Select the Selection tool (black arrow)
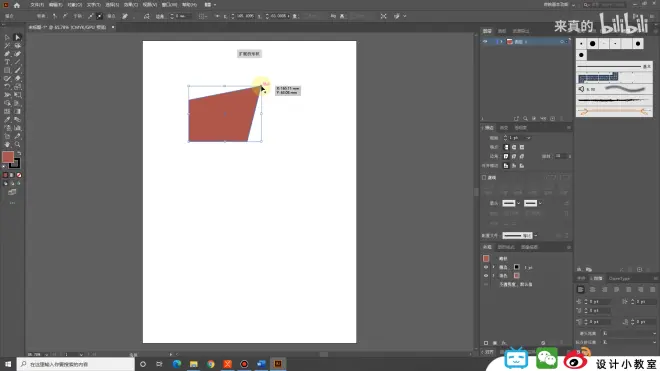 click(7, 37)
